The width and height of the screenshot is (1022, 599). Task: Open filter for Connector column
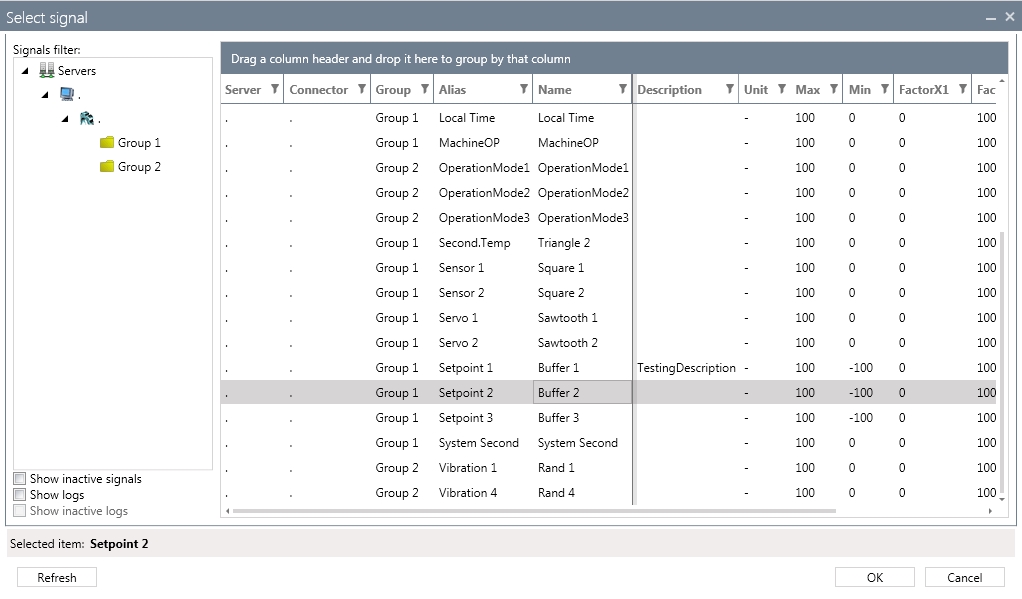pos(361,89)
